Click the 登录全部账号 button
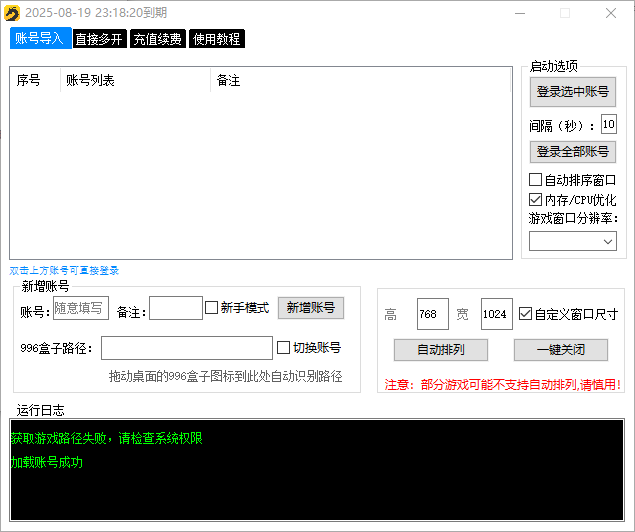Viewport: 635px width, 532px height. (572, 152)
